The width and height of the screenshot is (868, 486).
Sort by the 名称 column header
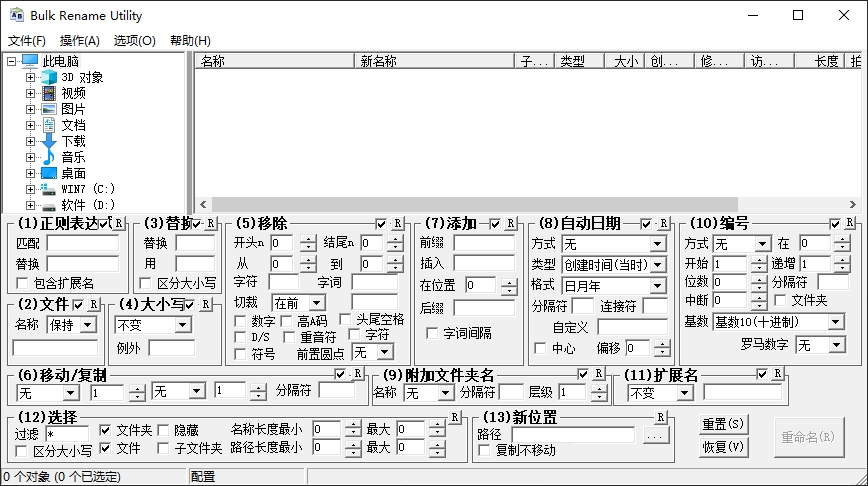tap(275, 61)
